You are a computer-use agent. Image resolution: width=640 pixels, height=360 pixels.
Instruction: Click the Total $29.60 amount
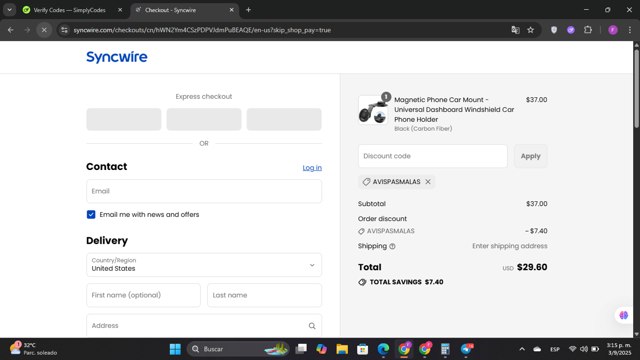pyautogui.click(x=532, y=267)
